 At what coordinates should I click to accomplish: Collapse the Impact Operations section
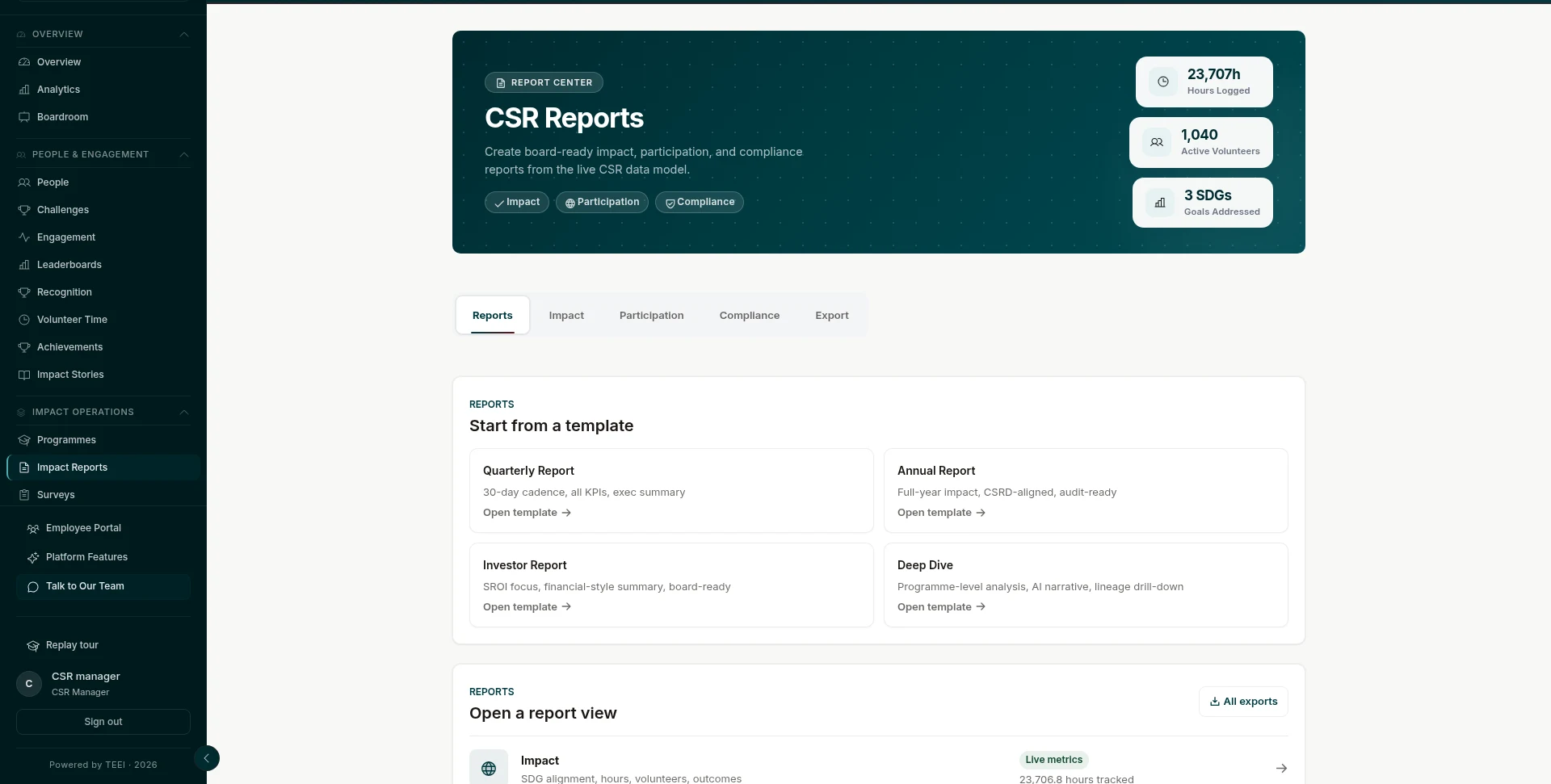point(184,412)
